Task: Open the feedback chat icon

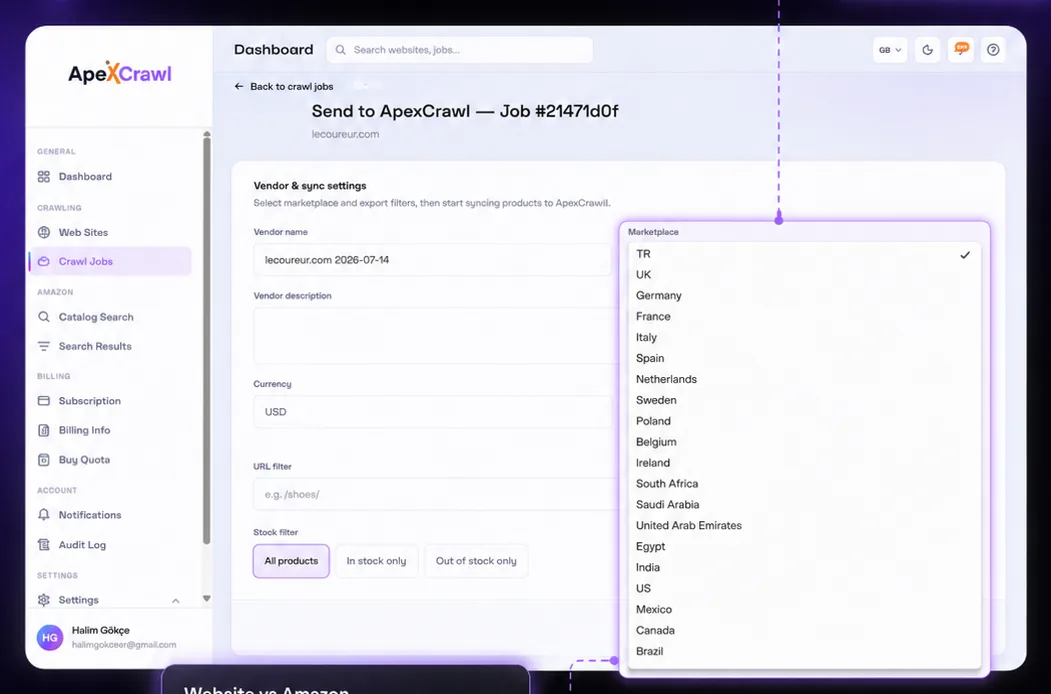Action: pos(961,50)
